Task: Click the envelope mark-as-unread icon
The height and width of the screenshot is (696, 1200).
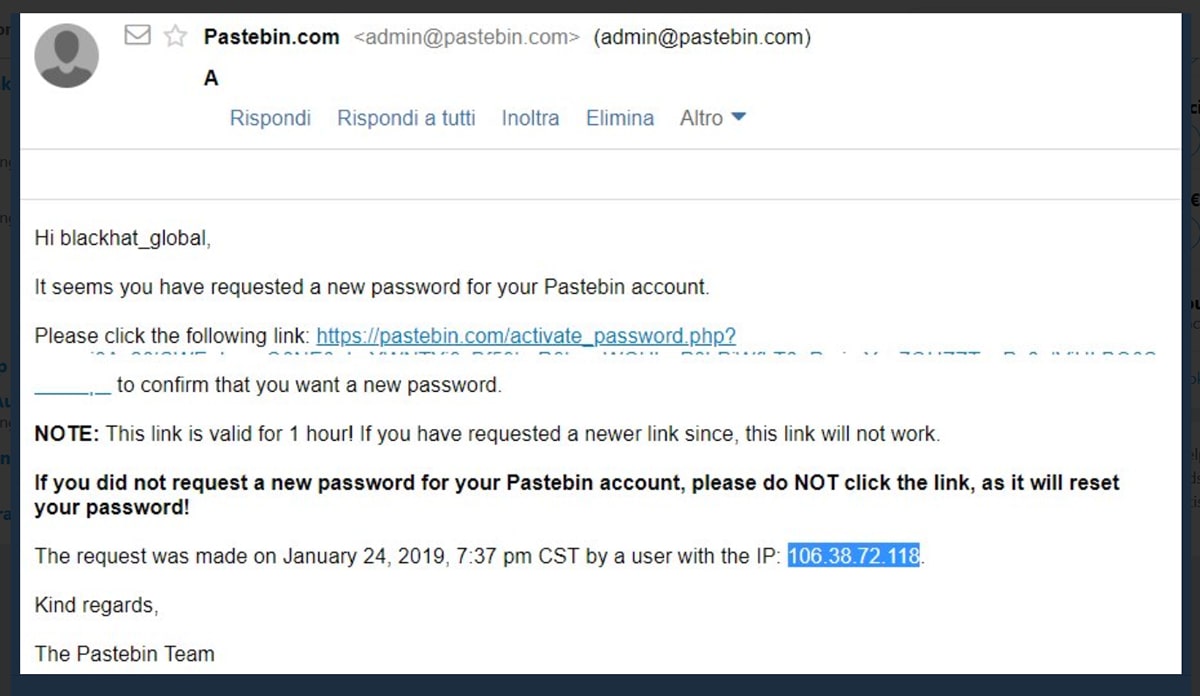Action: 138,36
